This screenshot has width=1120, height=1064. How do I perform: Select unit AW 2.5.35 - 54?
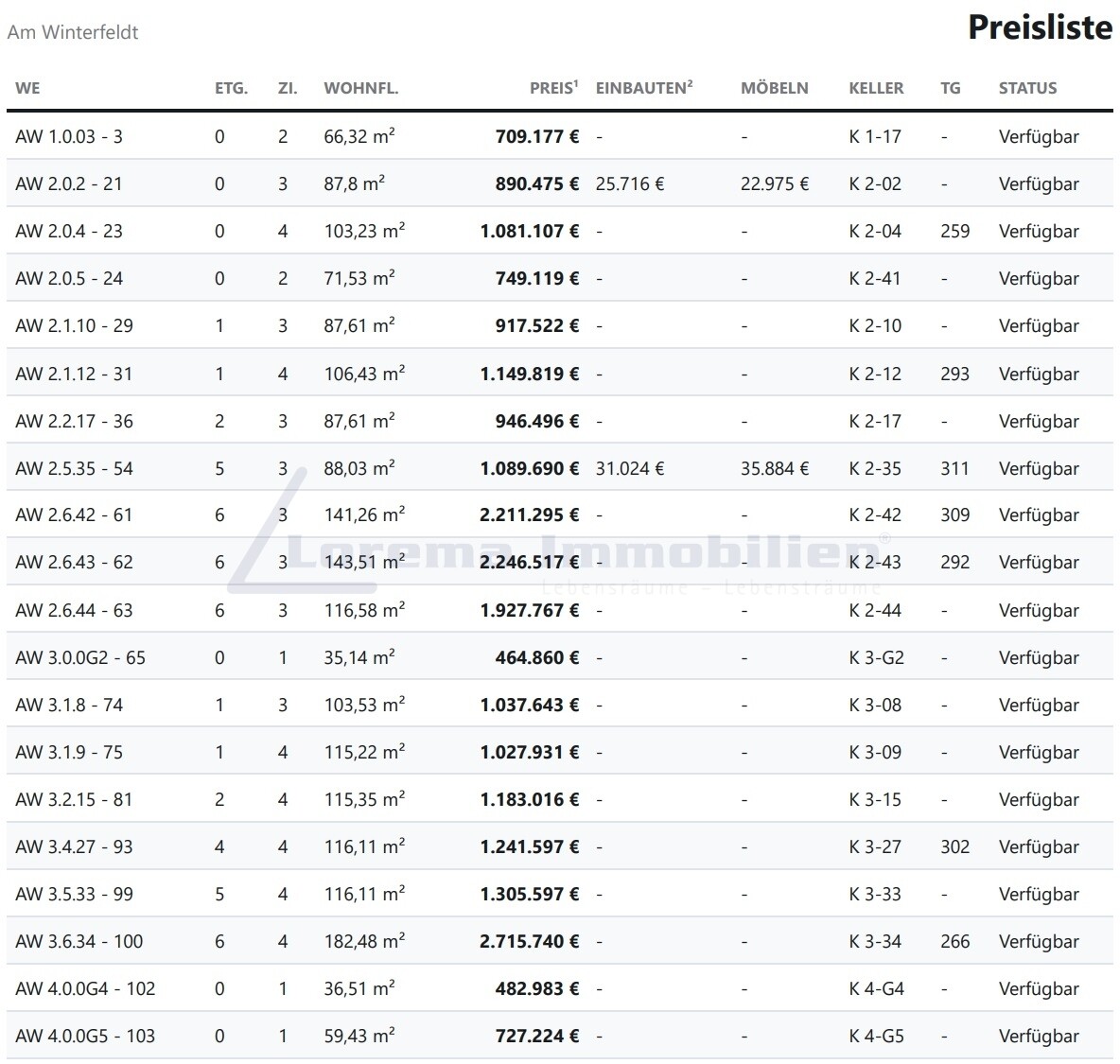pyautogui.click(x=75, y=469)
